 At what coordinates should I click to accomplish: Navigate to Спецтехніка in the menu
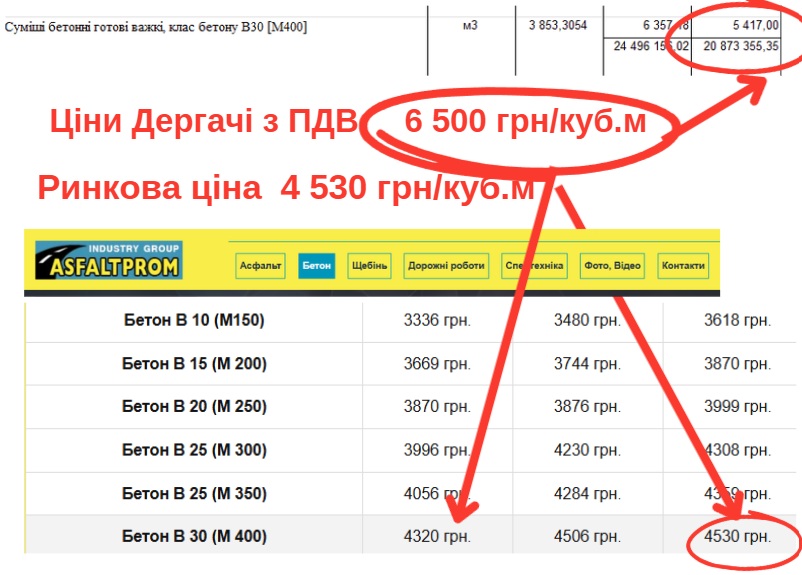(535, 266)
